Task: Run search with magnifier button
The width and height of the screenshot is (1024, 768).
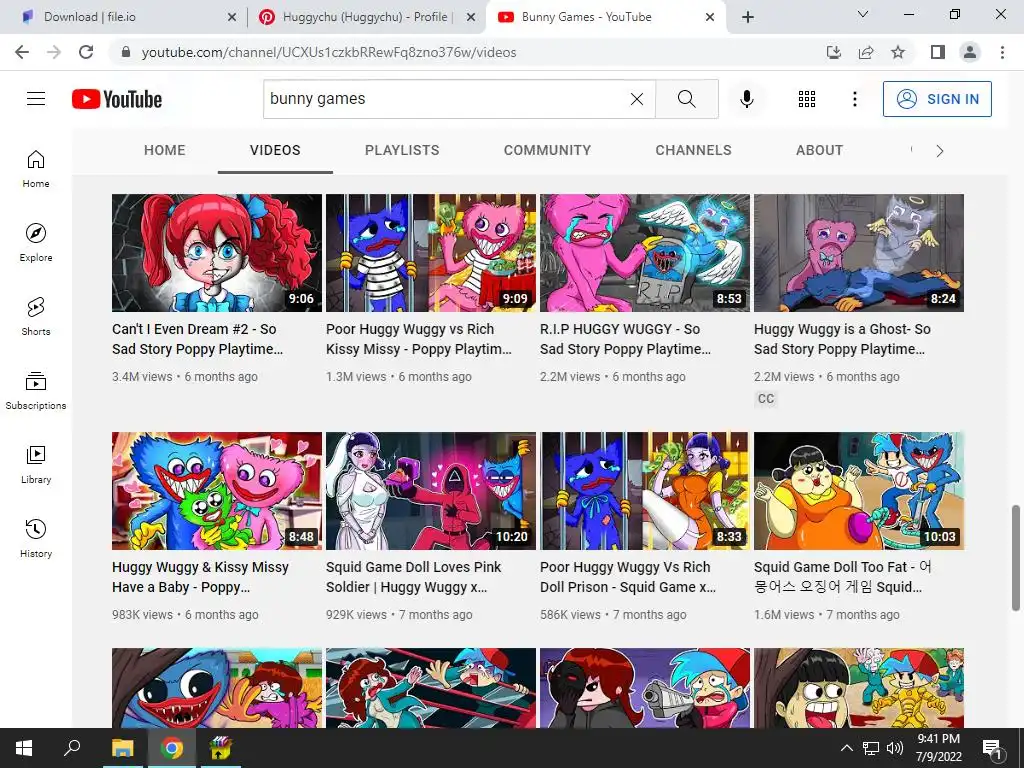Action: pos(686,99)
